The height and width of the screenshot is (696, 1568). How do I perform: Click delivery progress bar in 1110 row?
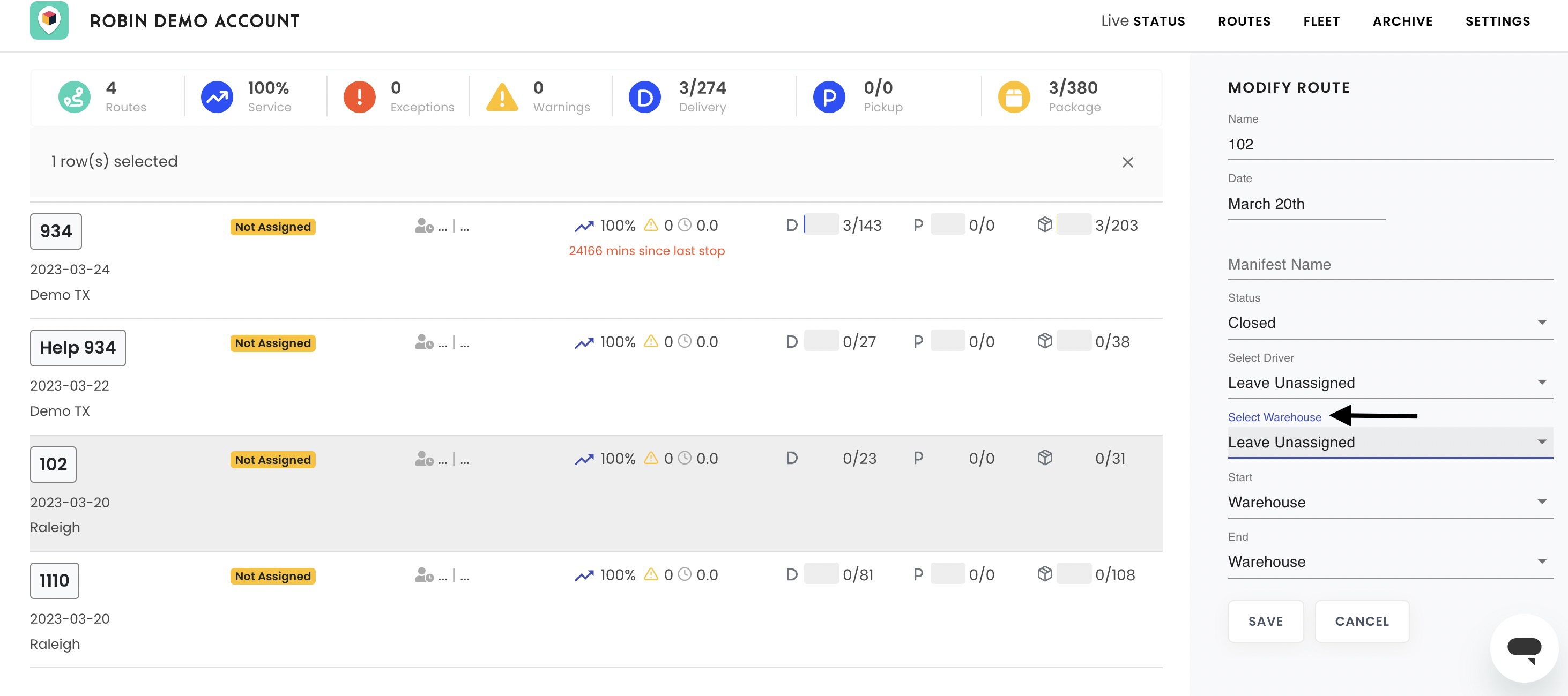[x=821, y=574]
